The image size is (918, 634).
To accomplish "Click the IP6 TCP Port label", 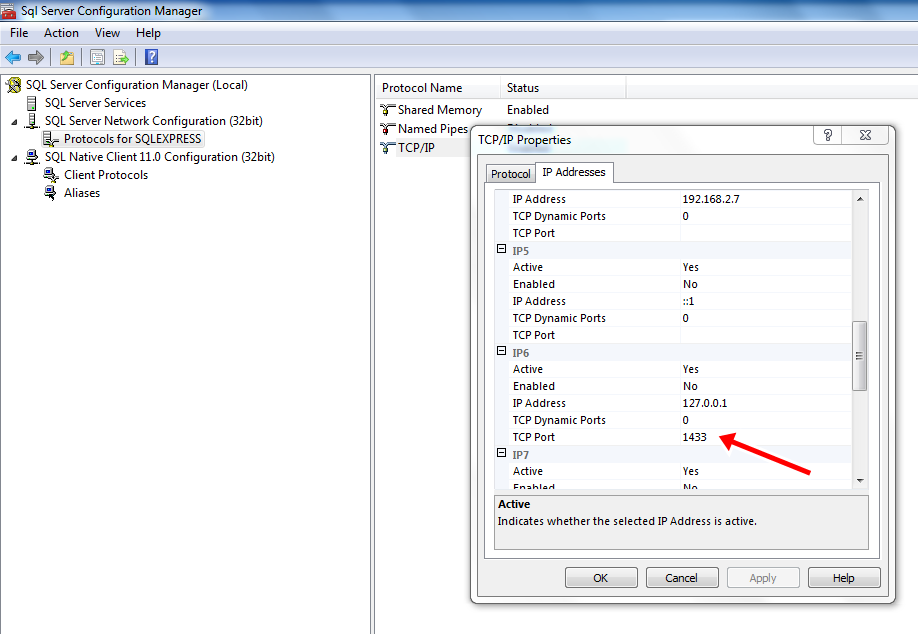I will (533, 437).
